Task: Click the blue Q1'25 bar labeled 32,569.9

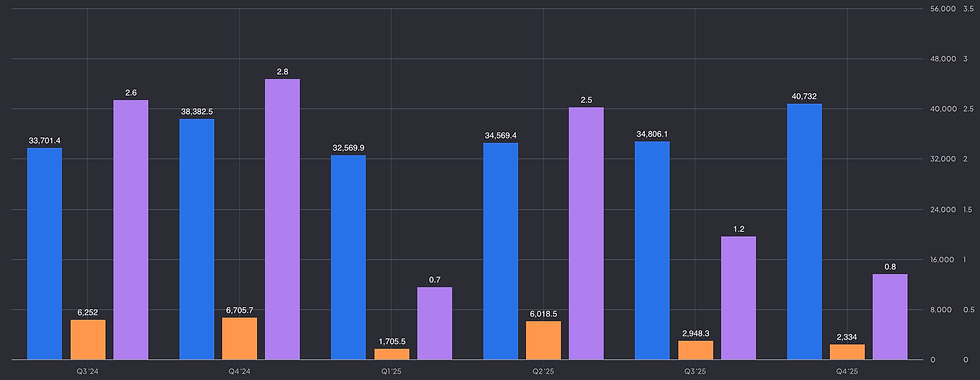Action: (x=348, y=258)
